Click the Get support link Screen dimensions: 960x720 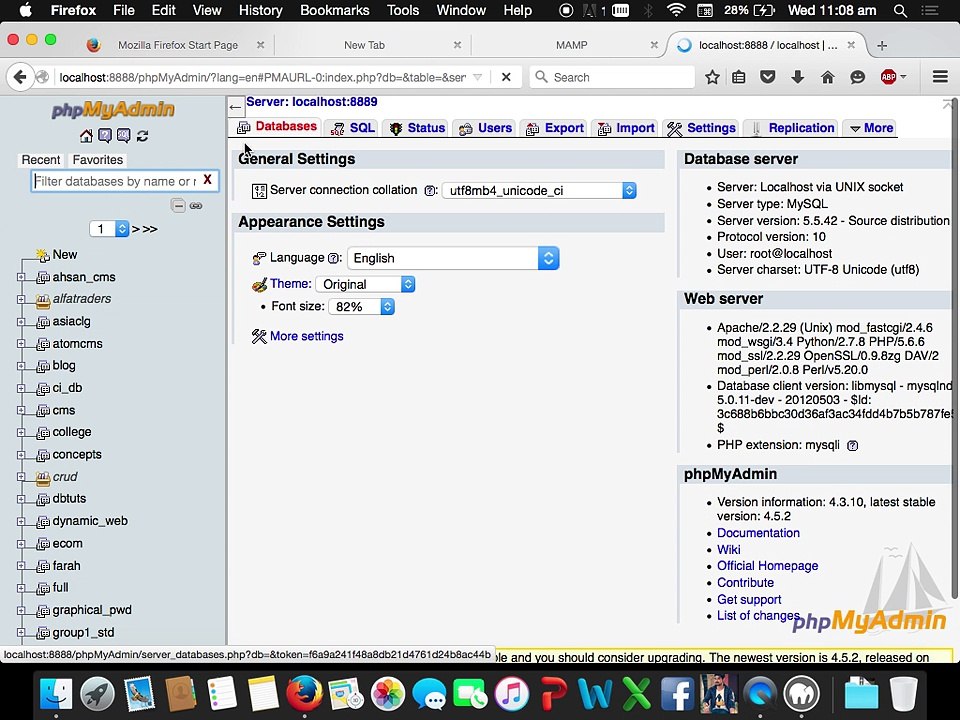[749, 599]
